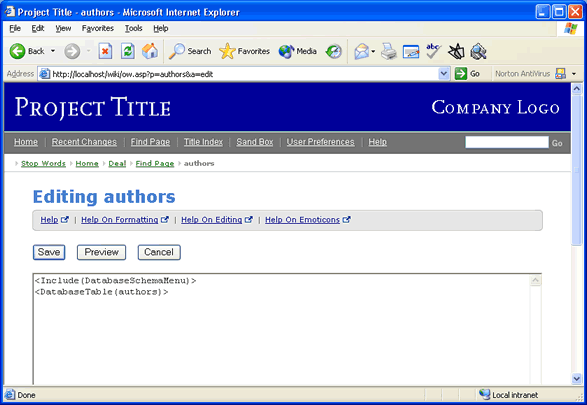Click the textarea scrollbar up arrow
587x405 pixels.
[x=536, y=280]
